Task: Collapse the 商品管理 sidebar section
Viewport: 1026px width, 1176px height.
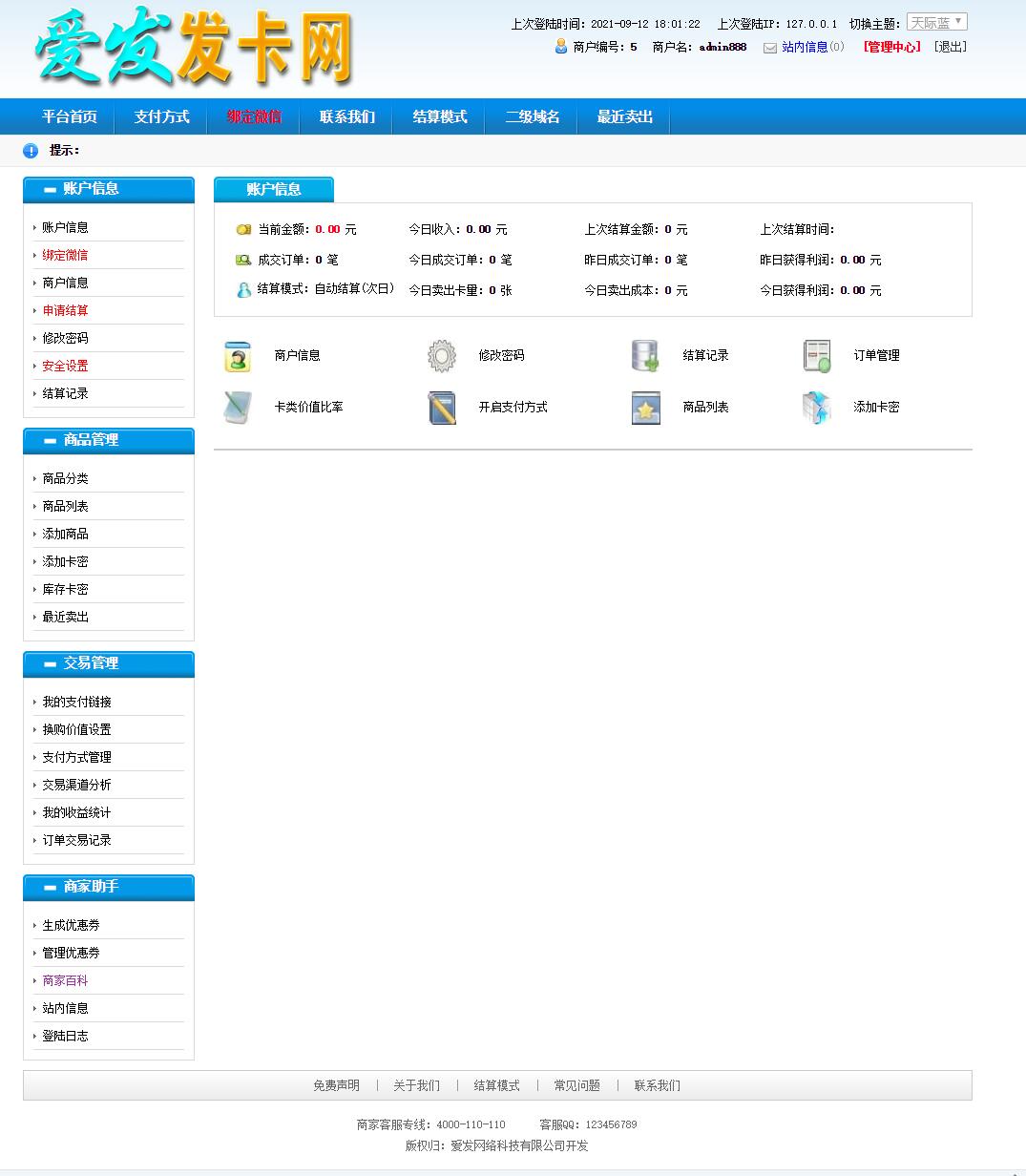Action: (50, 441)
